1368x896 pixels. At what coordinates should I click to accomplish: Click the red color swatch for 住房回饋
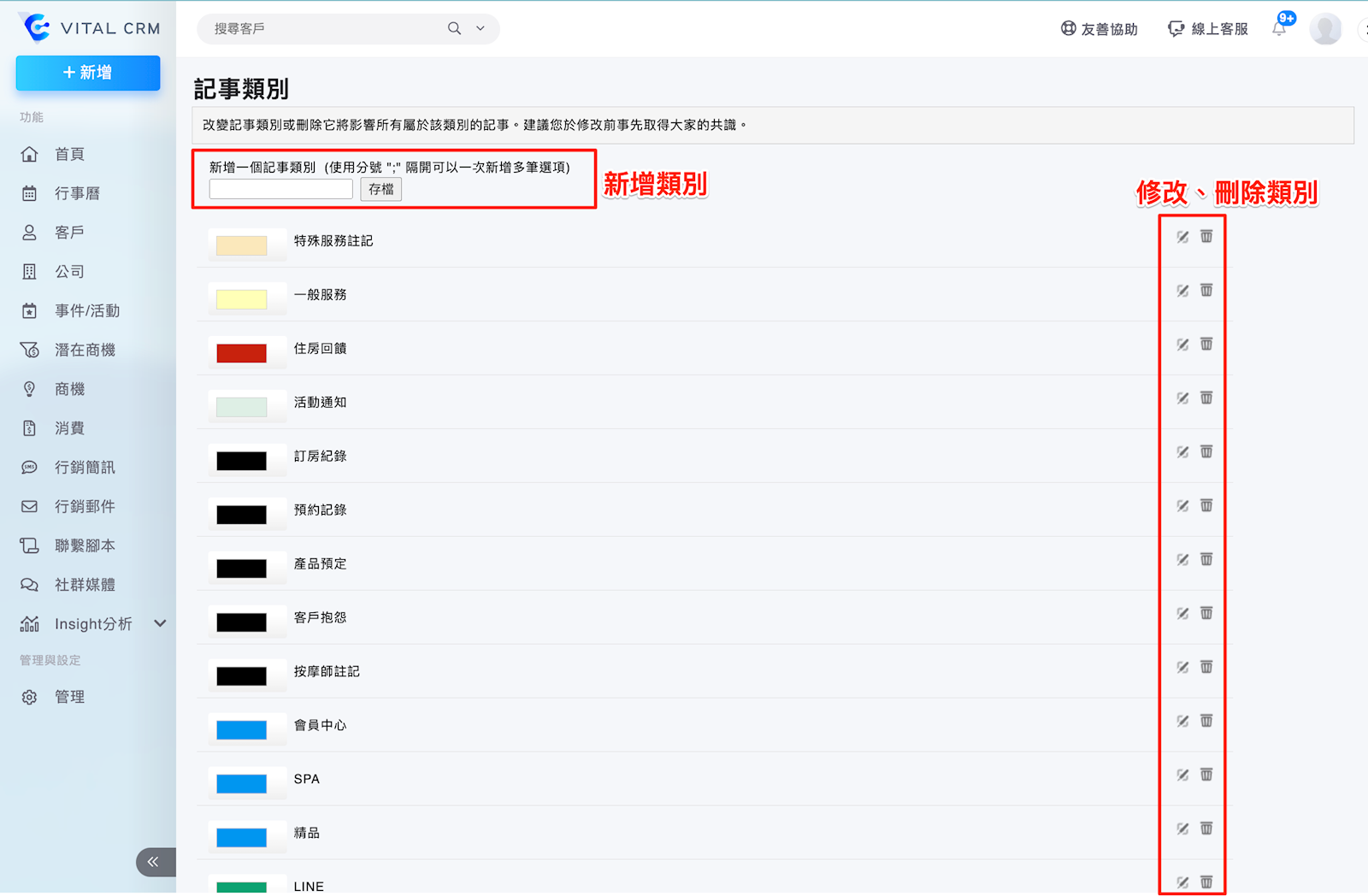coord(241,353)
